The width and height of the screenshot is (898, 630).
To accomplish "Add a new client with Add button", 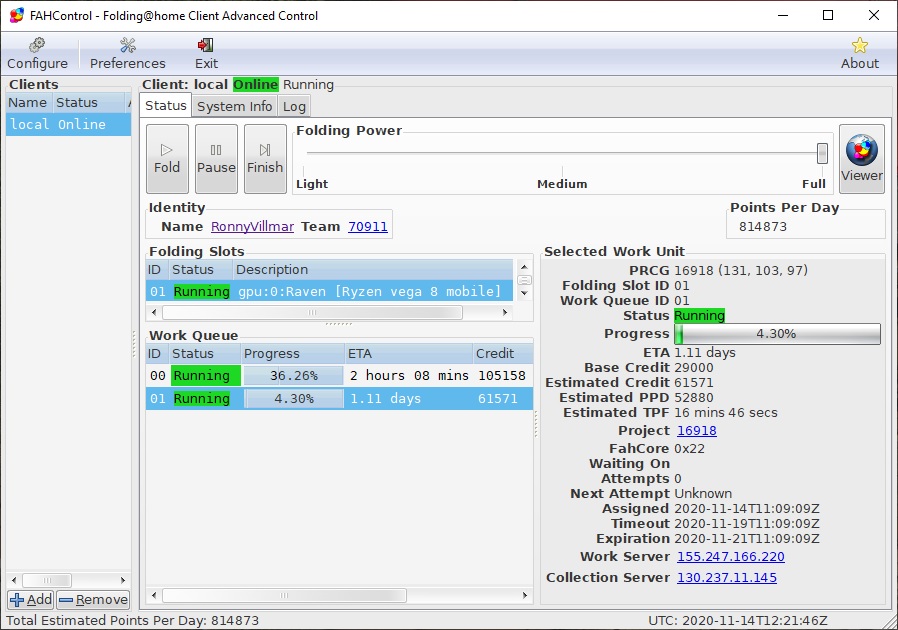I will pyautogui.click(x=31, y=600).
